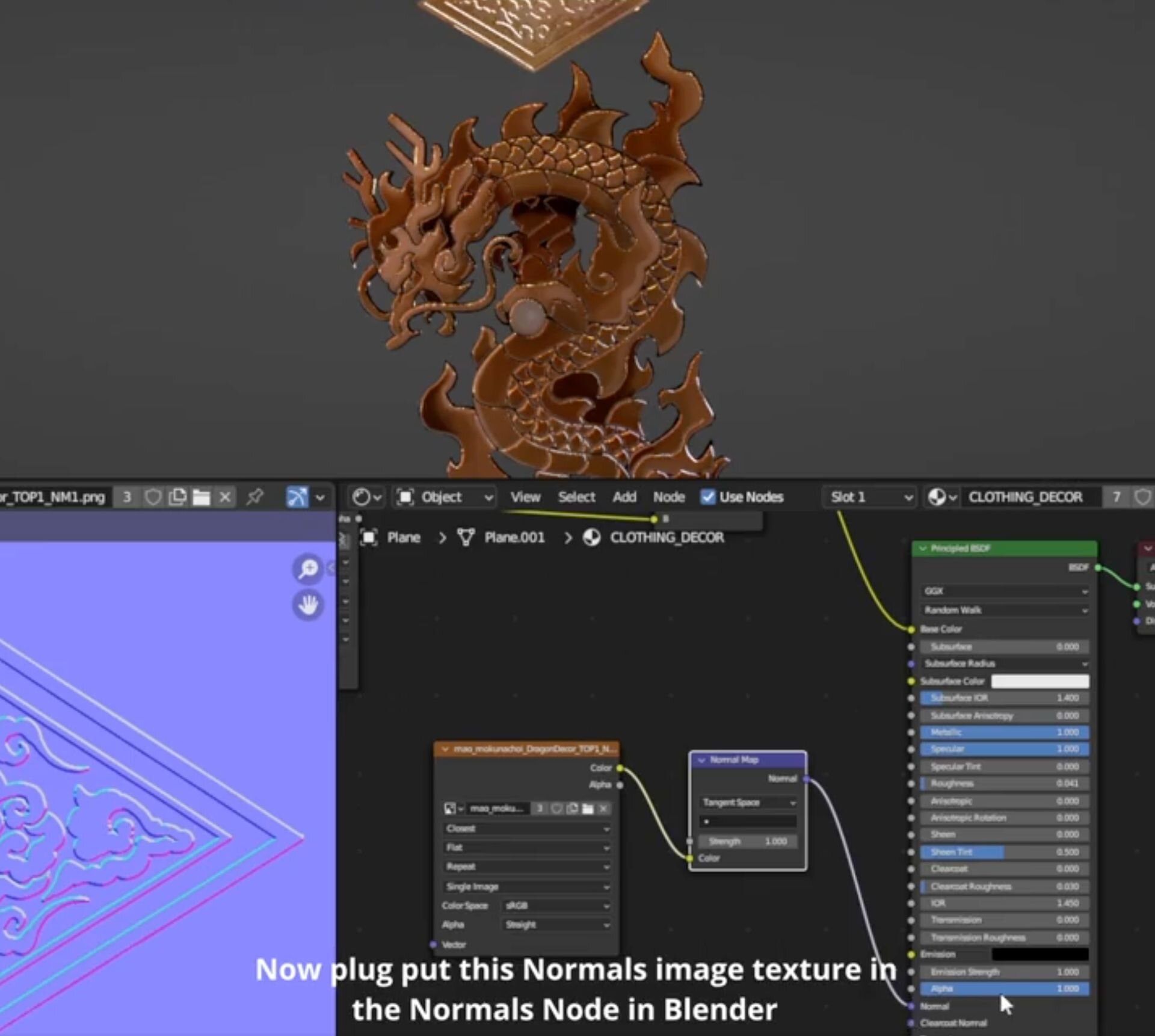Screen dimensions: 1155x1036
Task: Click Plane.001 in the node editor breadcrumb
Action: (514, 537)
